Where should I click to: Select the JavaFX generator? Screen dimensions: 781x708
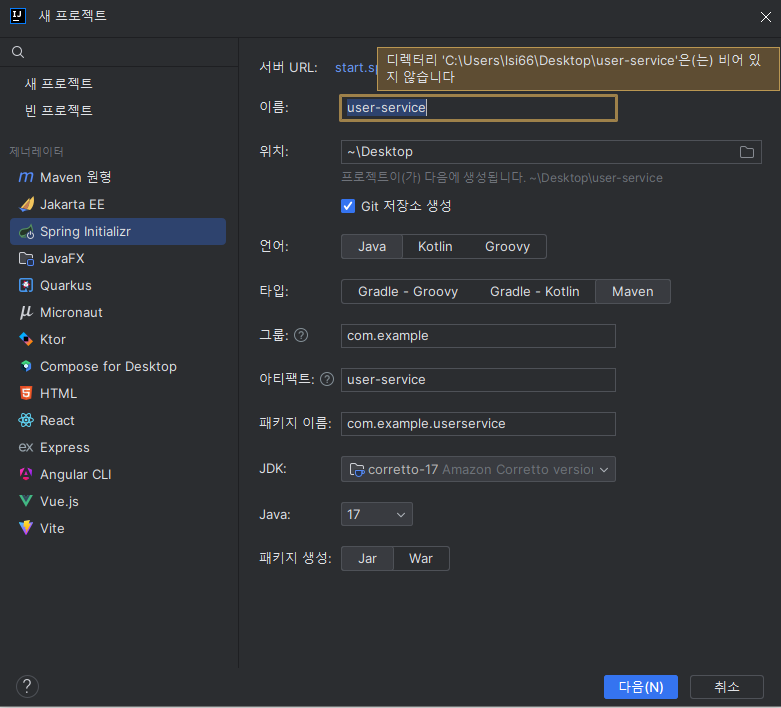[x=118, y=259]
